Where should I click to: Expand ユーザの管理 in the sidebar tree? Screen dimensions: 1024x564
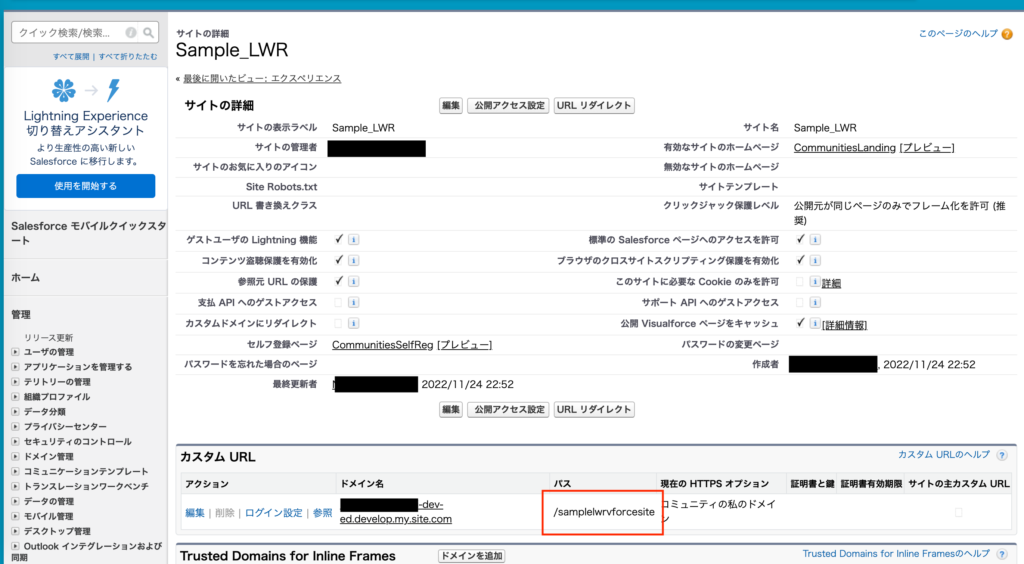click(x=15, y=352)
